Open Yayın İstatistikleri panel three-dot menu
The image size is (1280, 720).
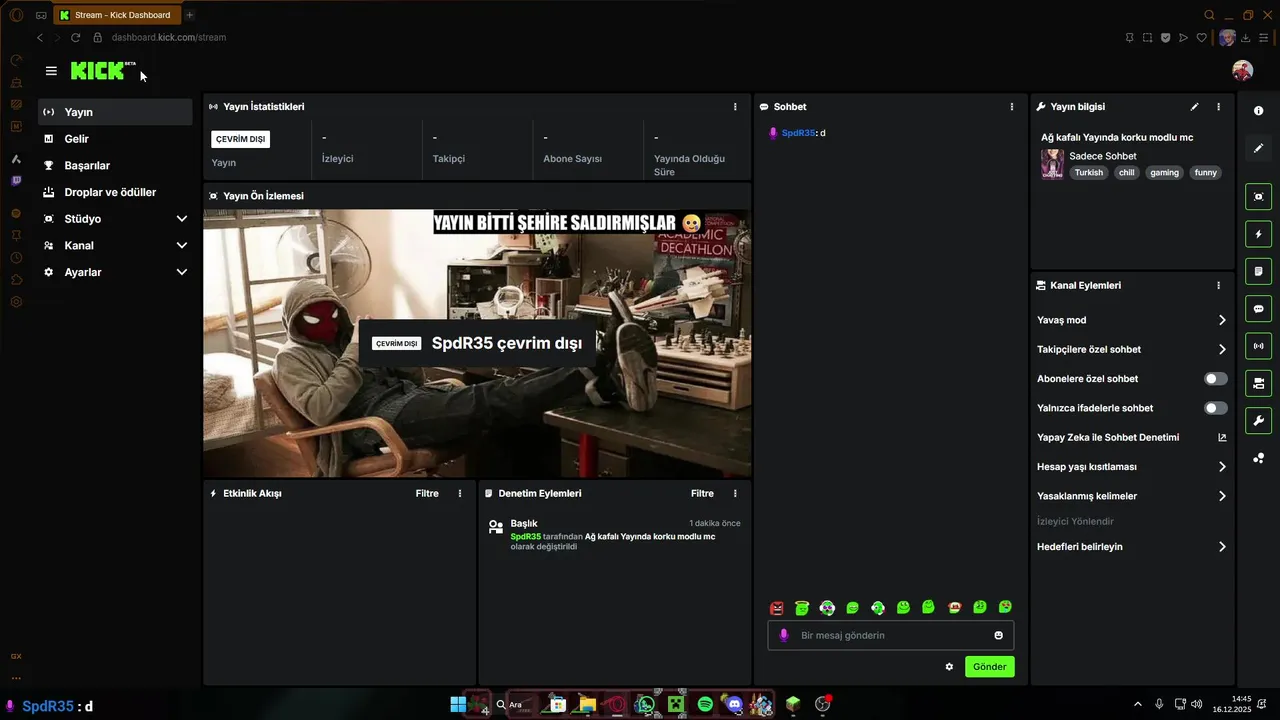(x=735, y=107)
